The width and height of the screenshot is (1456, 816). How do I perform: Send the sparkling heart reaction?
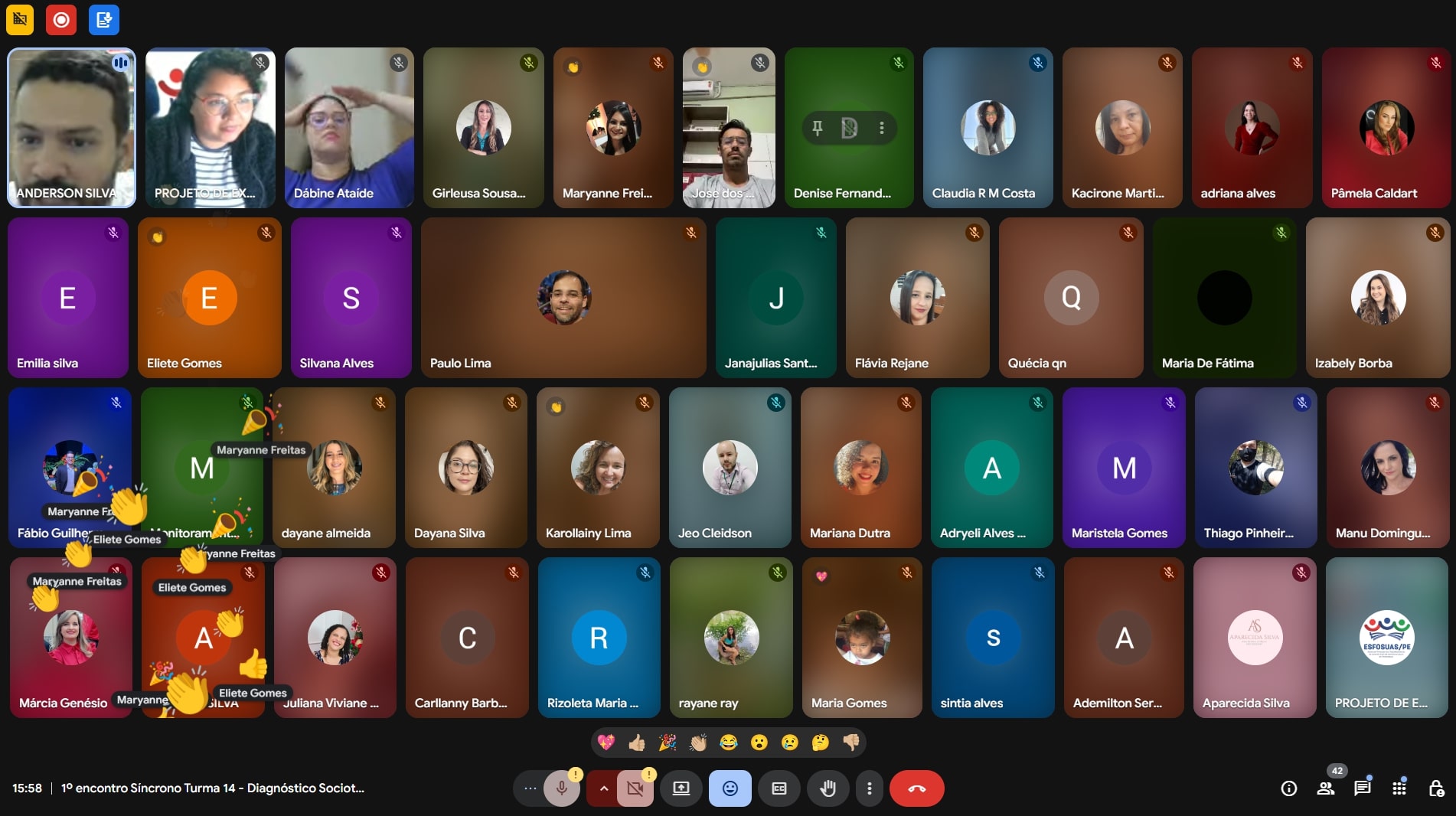tap(606, 743)
